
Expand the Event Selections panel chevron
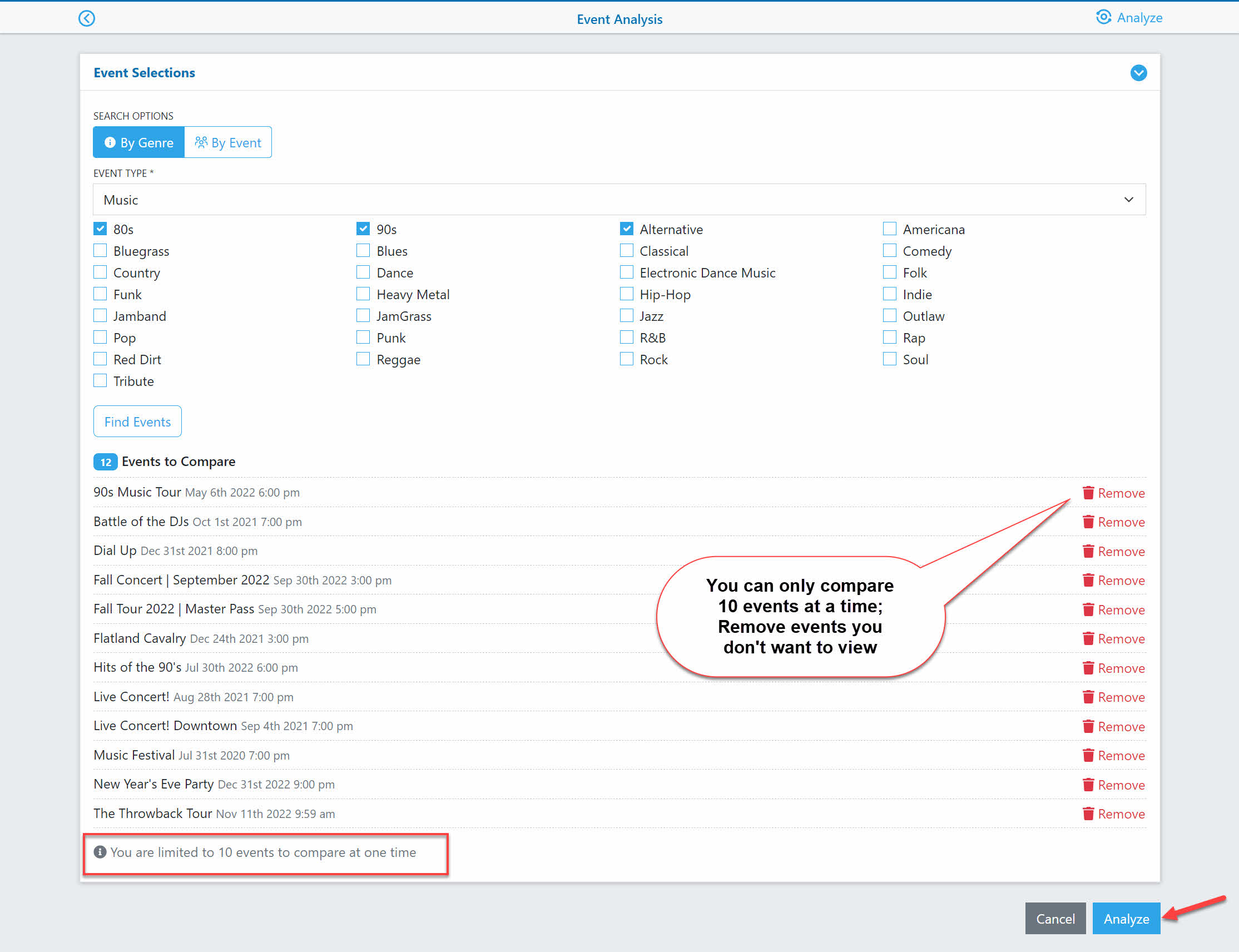[1139, 72]
